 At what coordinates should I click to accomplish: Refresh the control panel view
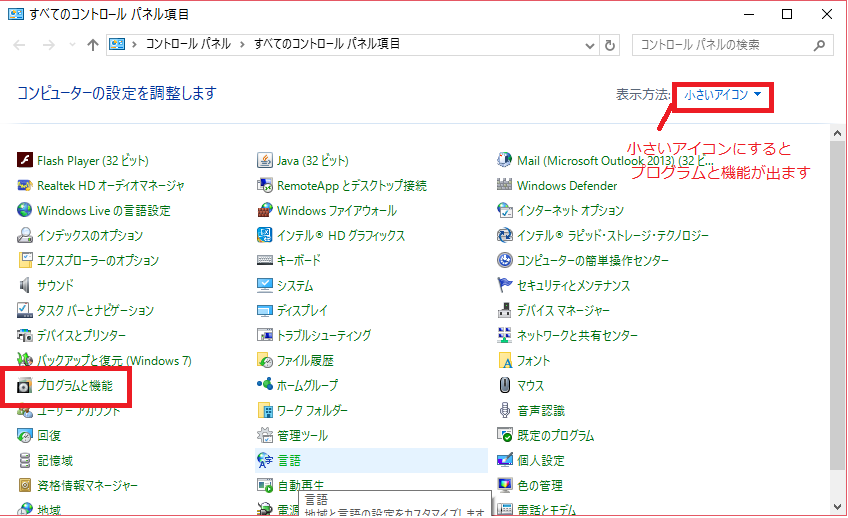tap(610, 45)
